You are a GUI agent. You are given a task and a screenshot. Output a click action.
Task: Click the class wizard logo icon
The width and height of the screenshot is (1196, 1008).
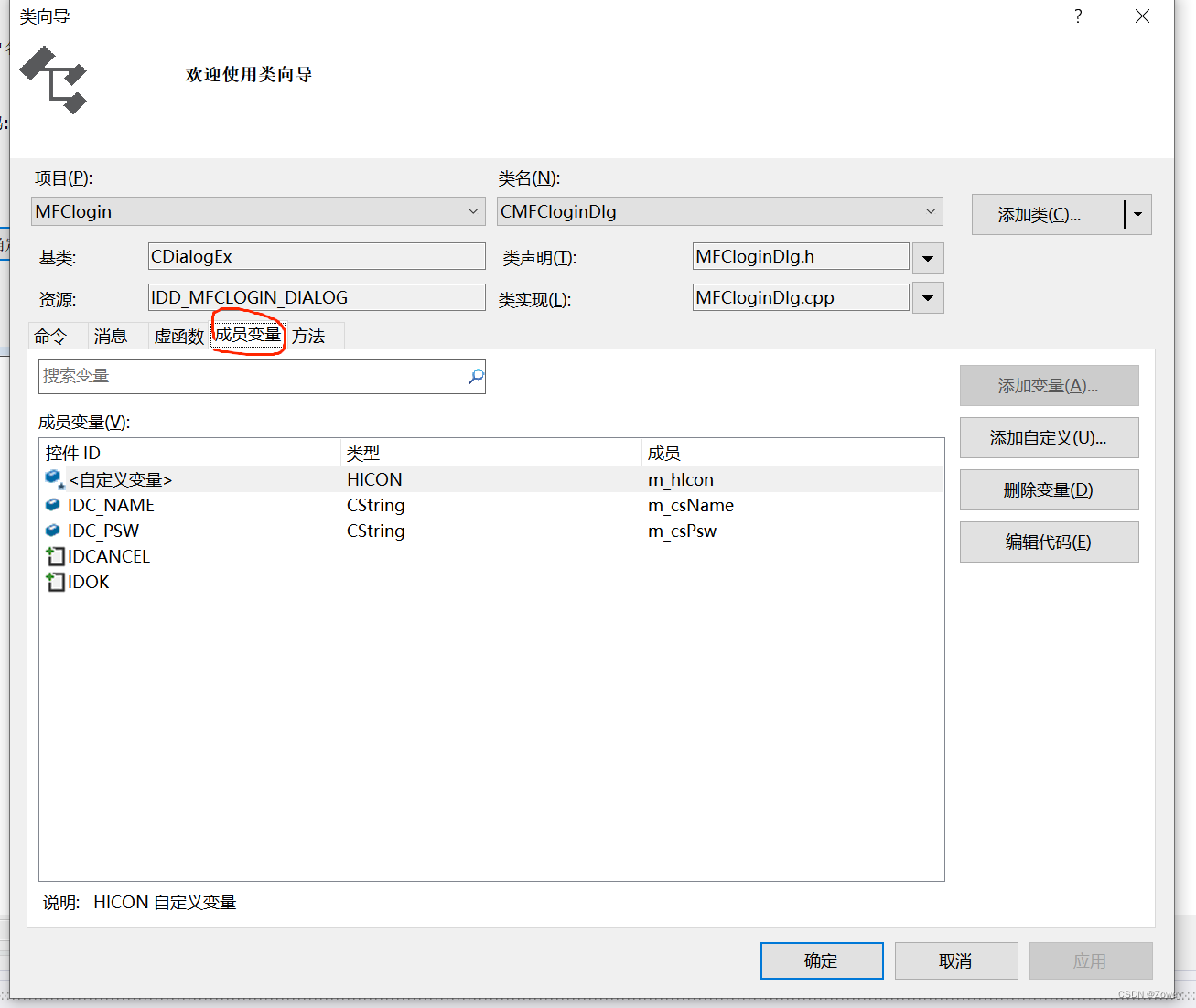(x=52, y=80)
